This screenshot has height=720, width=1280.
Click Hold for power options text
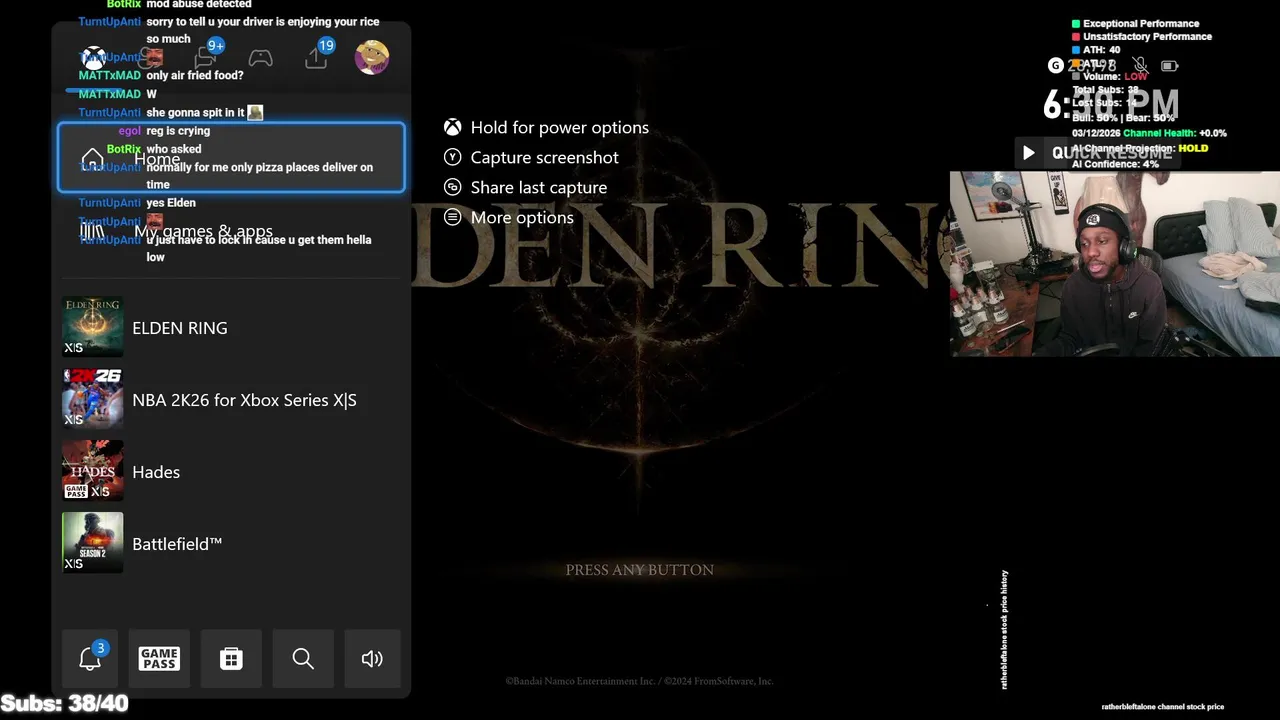pos(560,127)
